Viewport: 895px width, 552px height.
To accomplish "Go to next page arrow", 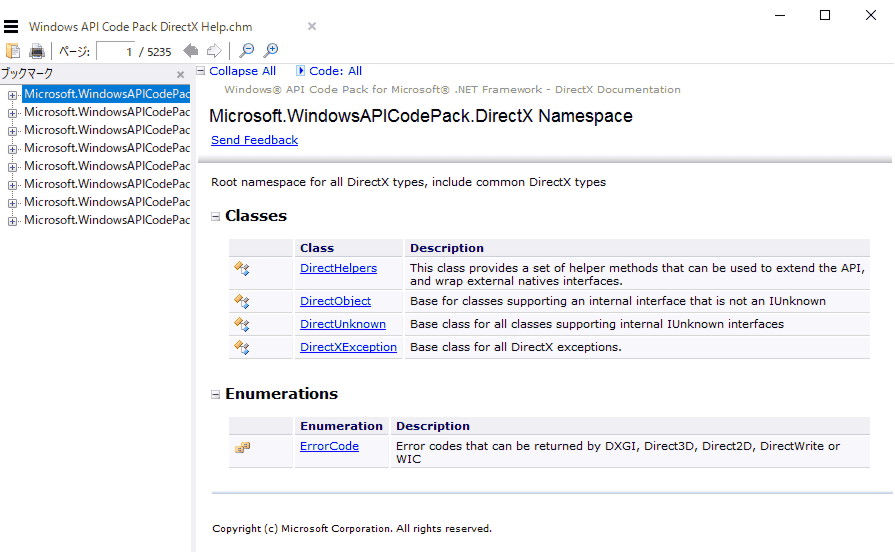I will [x=214, y=51].
